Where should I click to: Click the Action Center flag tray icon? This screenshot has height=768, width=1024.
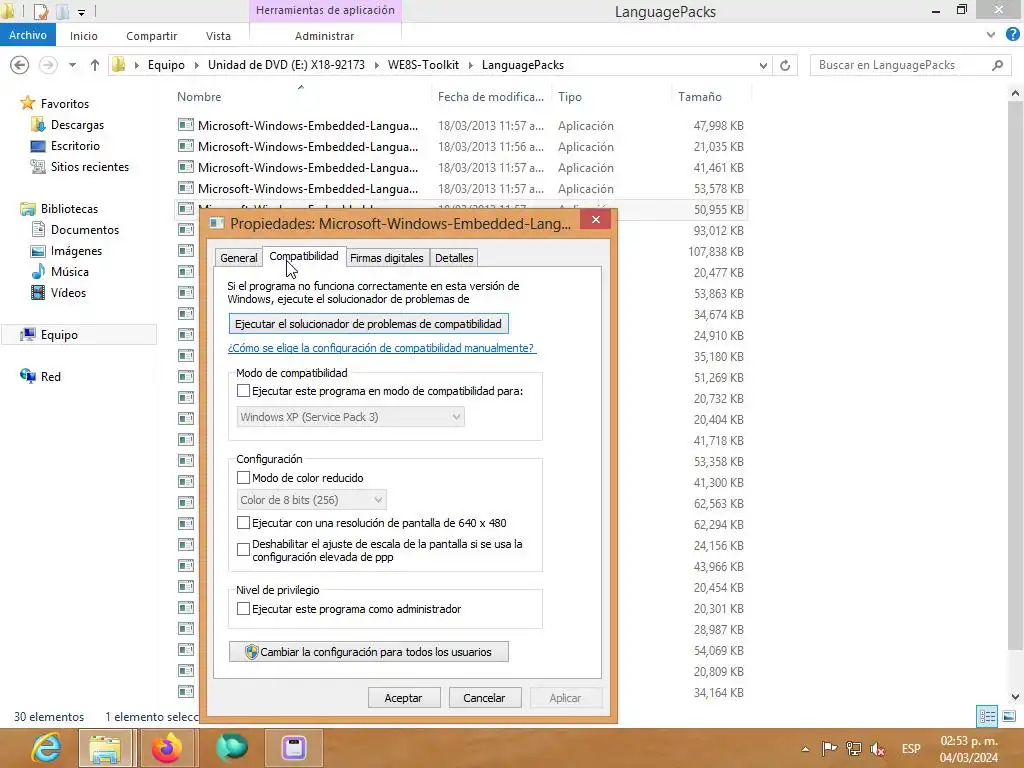pos(829,749)
